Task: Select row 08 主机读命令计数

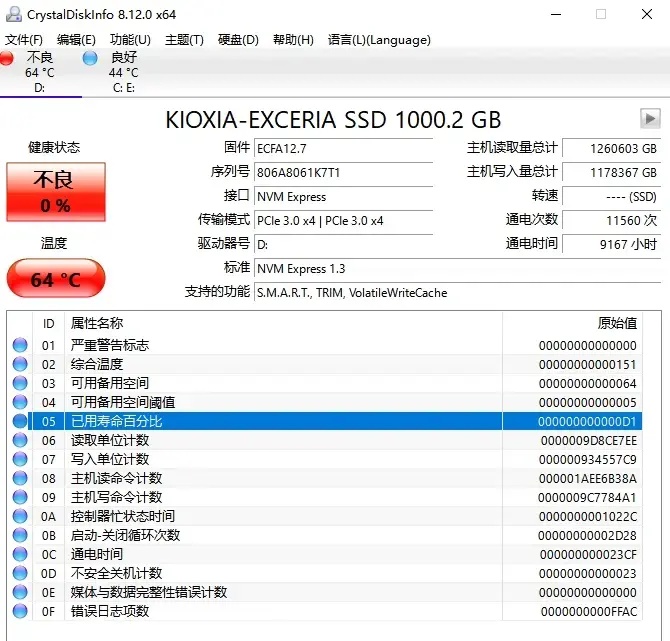Action: (x=325, y=479)
